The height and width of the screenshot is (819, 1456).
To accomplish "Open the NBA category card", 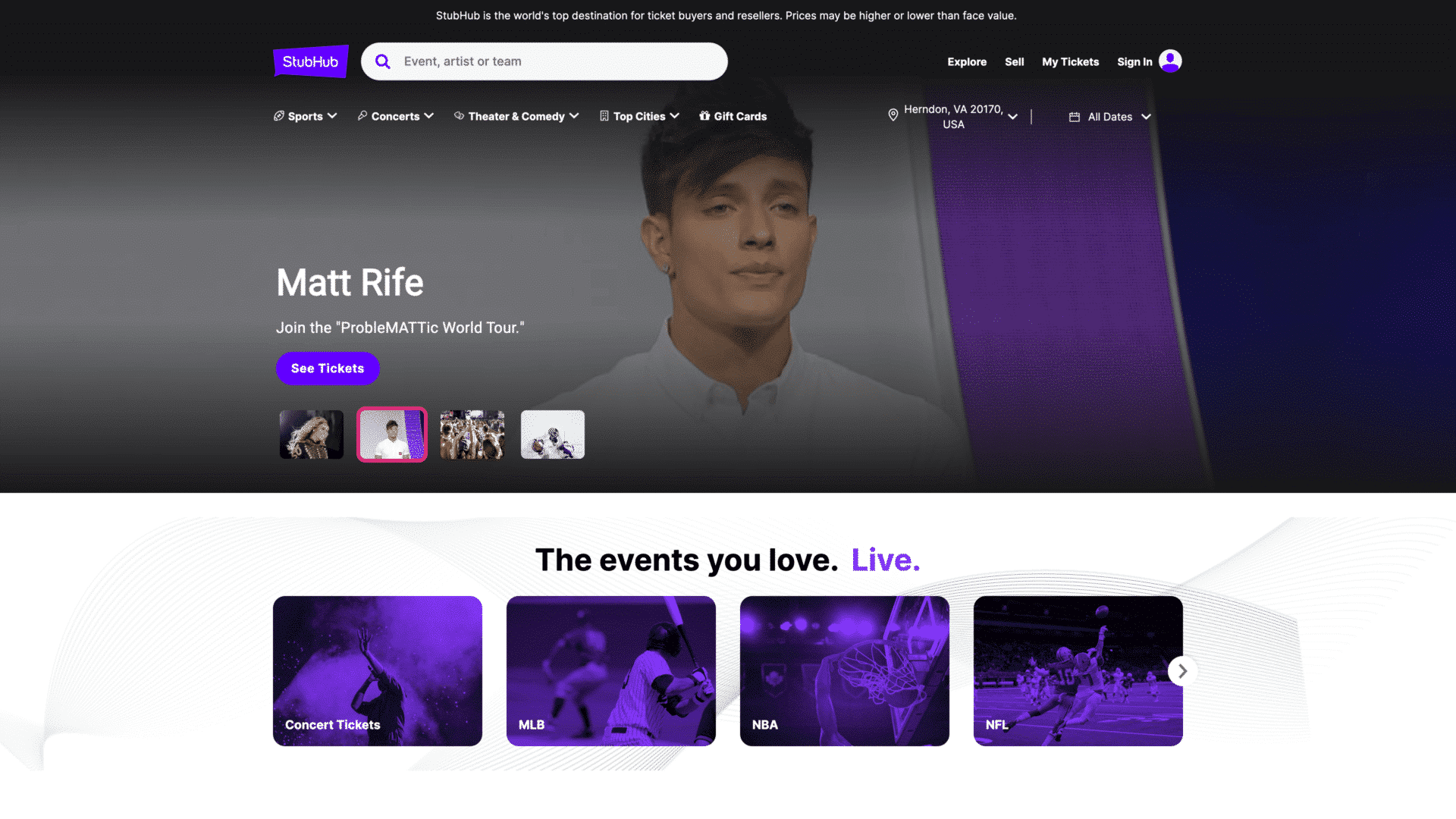I will pyautogui.click(x=845, y=671).
